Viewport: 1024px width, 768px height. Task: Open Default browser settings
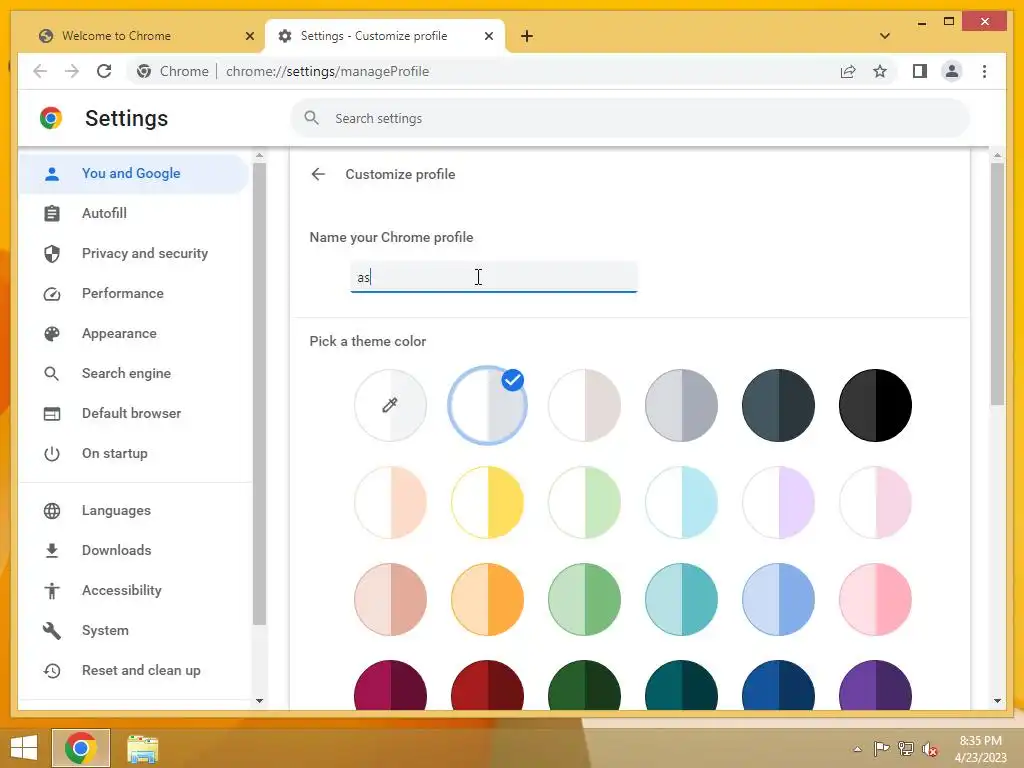click(134, 413)
